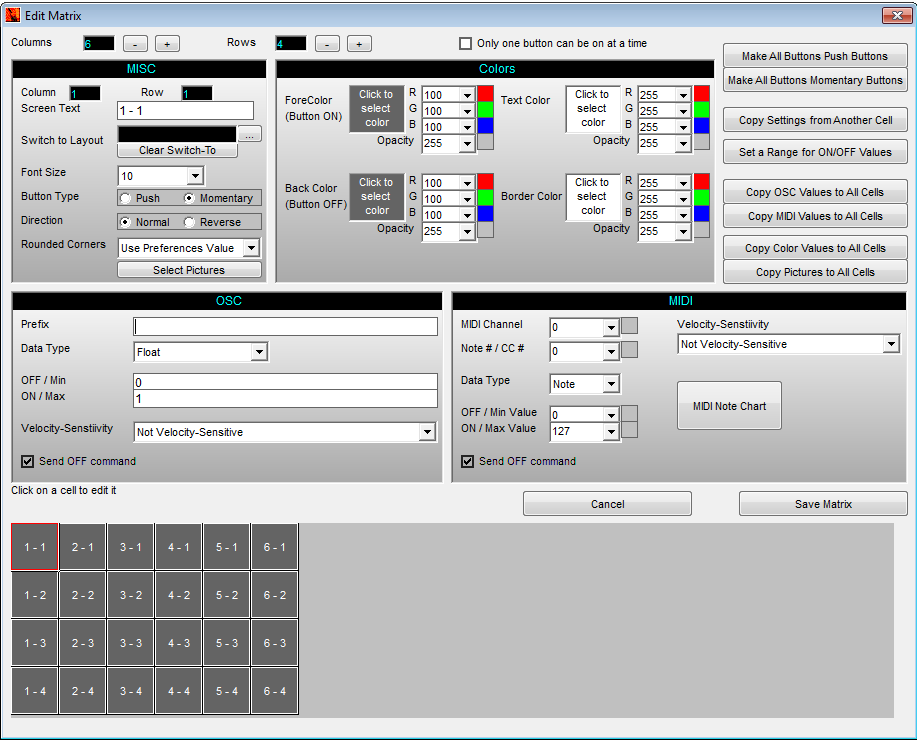
Task: Click the OSC OFF / Min input field
Action: pos(285,382)
